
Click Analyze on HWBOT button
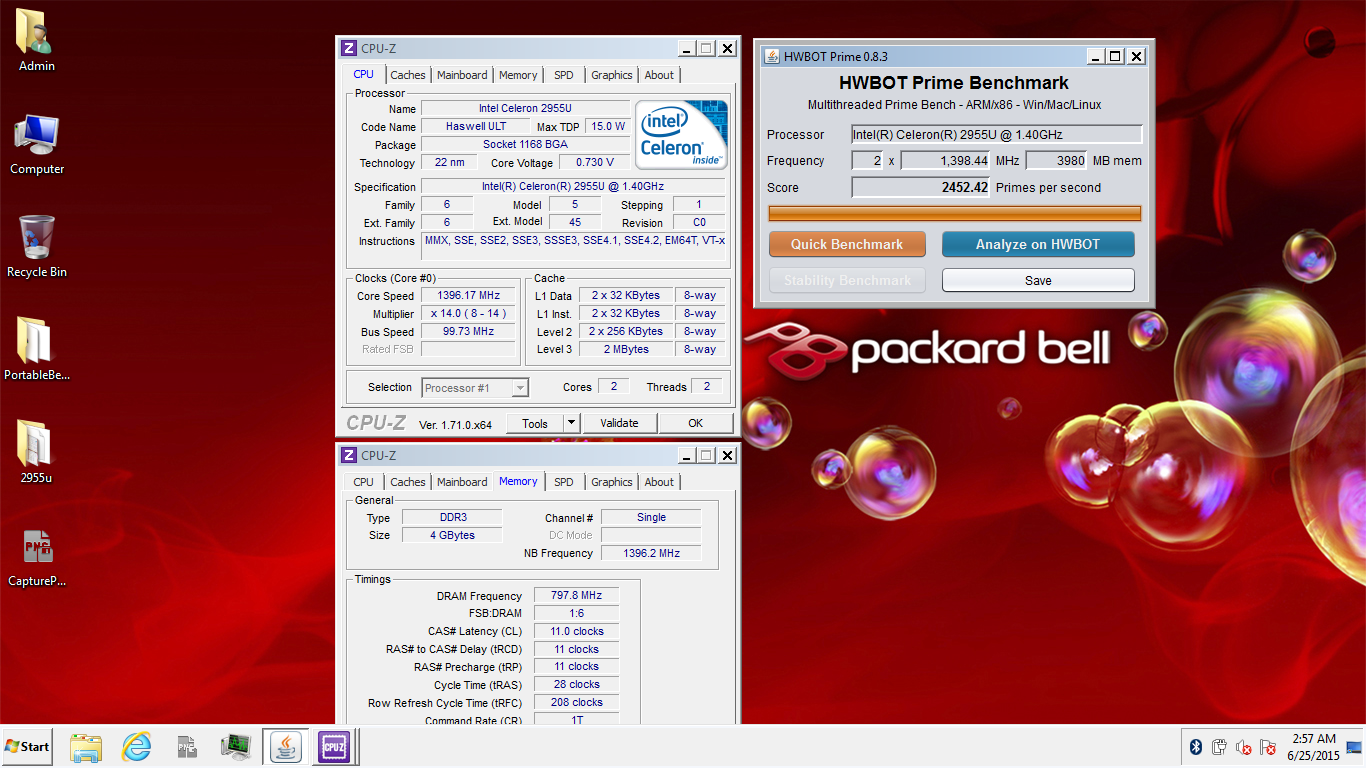[1038, 244]
